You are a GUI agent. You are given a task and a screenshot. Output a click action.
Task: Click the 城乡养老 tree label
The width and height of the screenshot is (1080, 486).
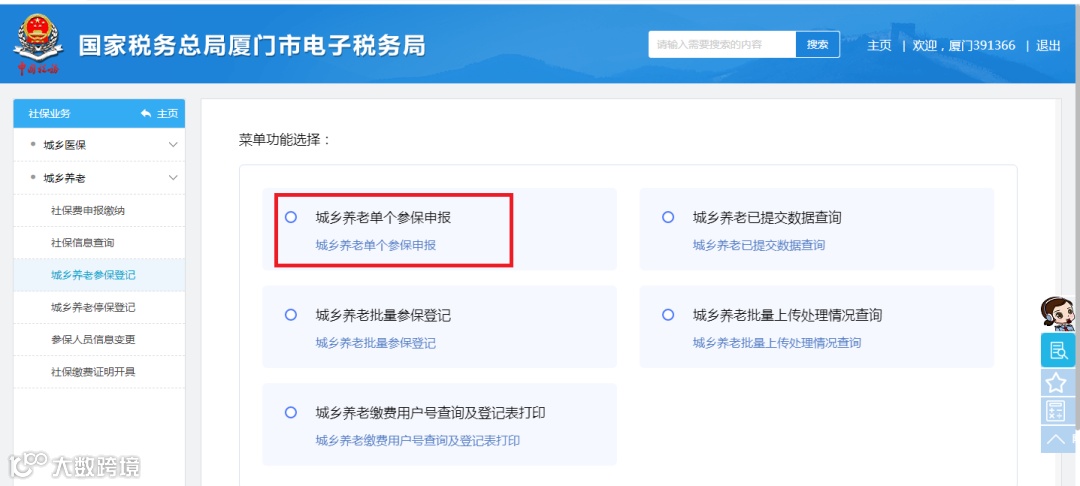65,178
